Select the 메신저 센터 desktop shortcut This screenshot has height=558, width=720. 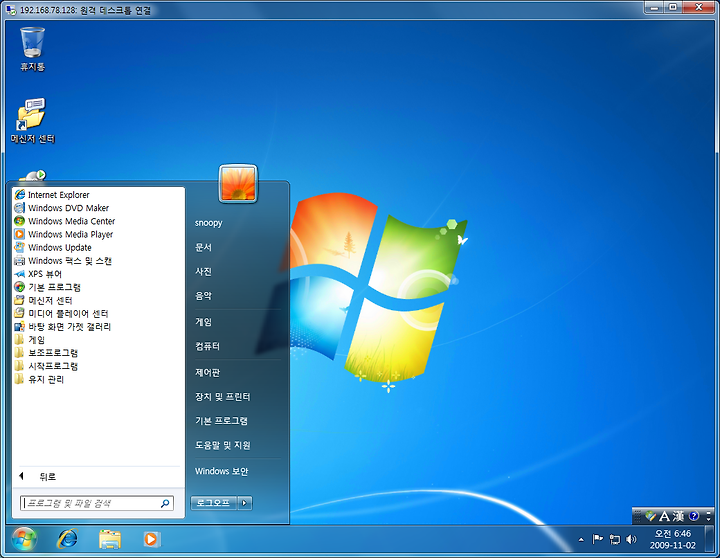(33, 121)
